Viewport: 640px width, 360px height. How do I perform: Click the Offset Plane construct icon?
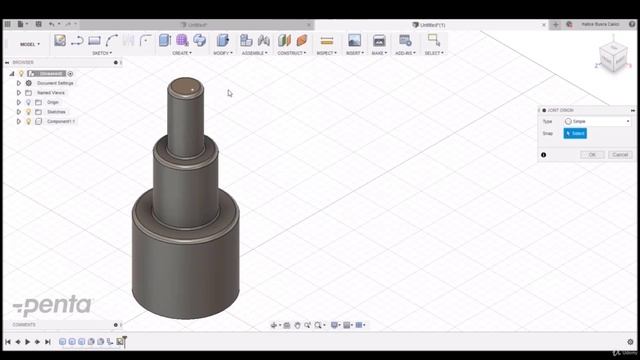pyautogui.click(x=284, y=40)
